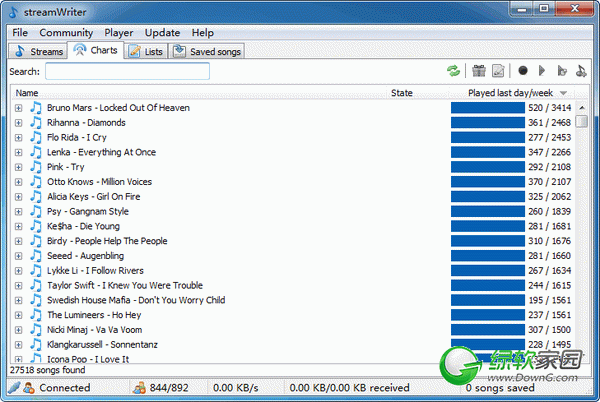Click the sort arrow on Played column
The height and width of the screenshot is (402, 600).
563,93
